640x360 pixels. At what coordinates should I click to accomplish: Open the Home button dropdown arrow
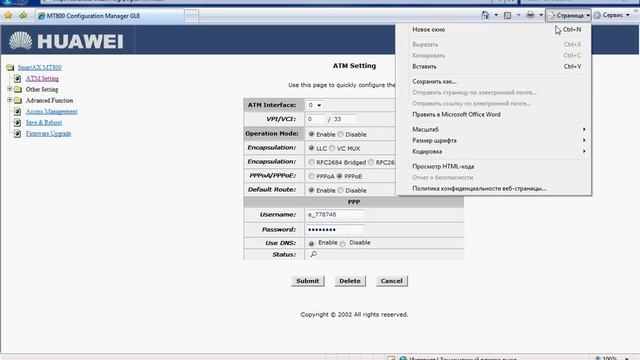click(x=496, y=15)
